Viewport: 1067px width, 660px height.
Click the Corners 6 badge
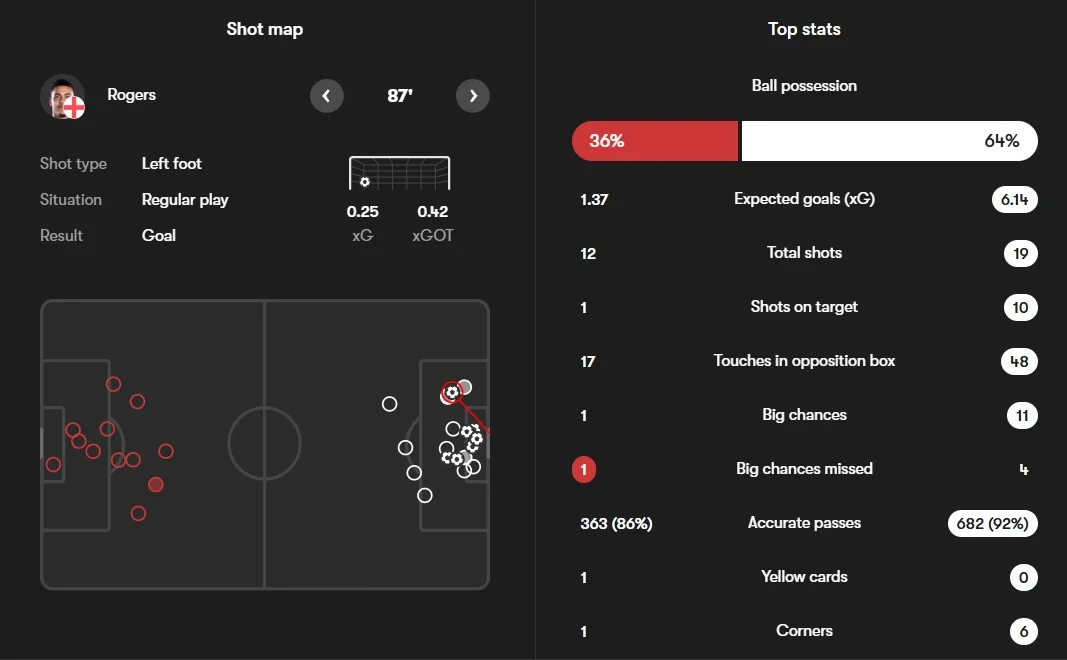click(1023, 631)
